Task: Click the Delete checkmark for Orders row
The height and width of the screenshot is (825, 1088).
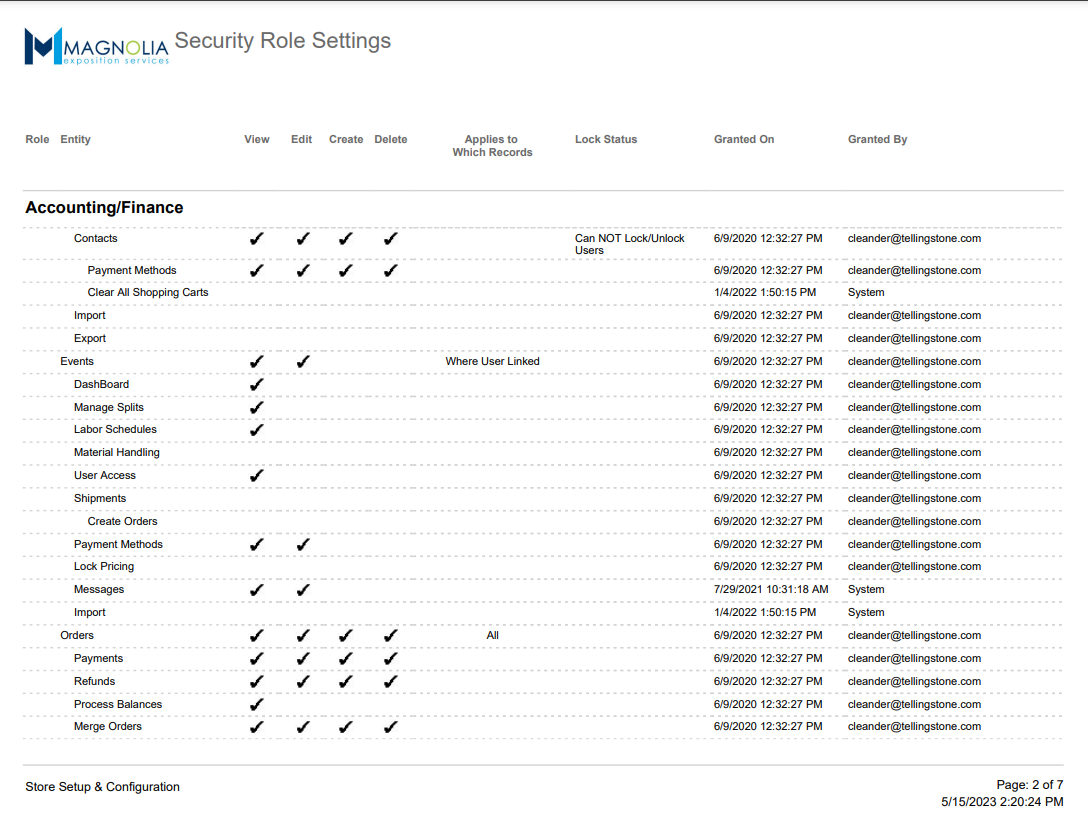Action: click(391, 636)
